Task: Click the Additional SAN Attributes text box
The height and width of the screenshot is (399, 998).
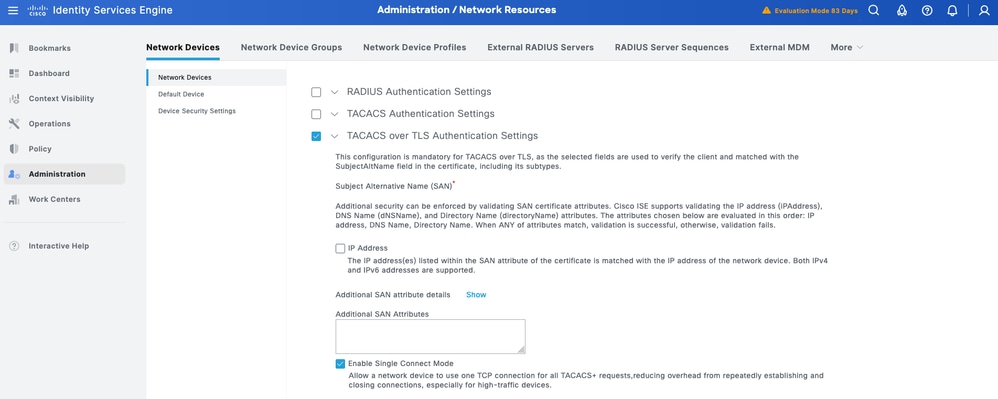Action: pyautogui.click(x=430, y=337)
